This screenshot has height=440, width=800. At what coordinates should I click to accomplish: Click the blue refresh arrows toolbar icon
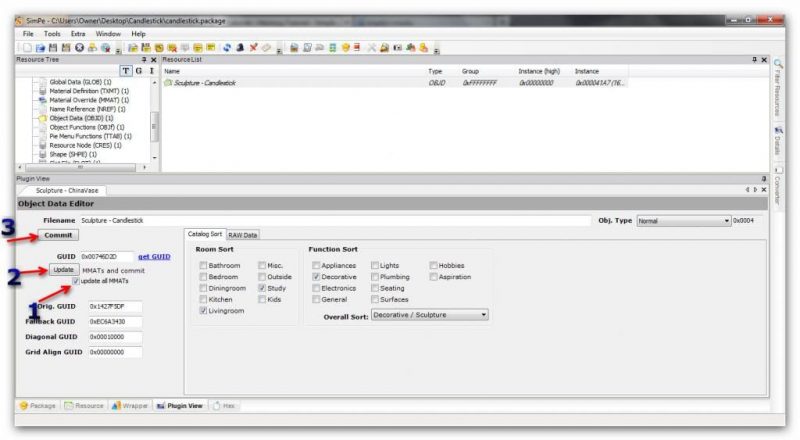click(229, 47)
